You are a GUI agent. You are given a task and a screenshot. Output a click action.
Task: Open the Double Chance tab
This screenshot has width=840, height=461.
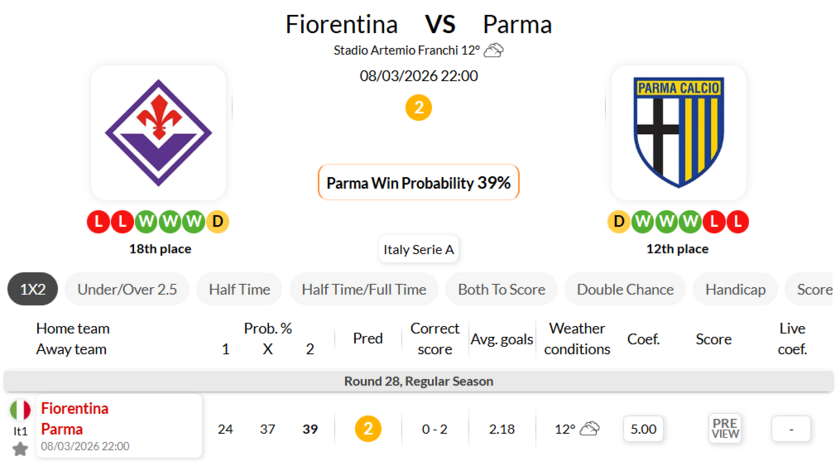pyautogui.click(x=625, y=289)
